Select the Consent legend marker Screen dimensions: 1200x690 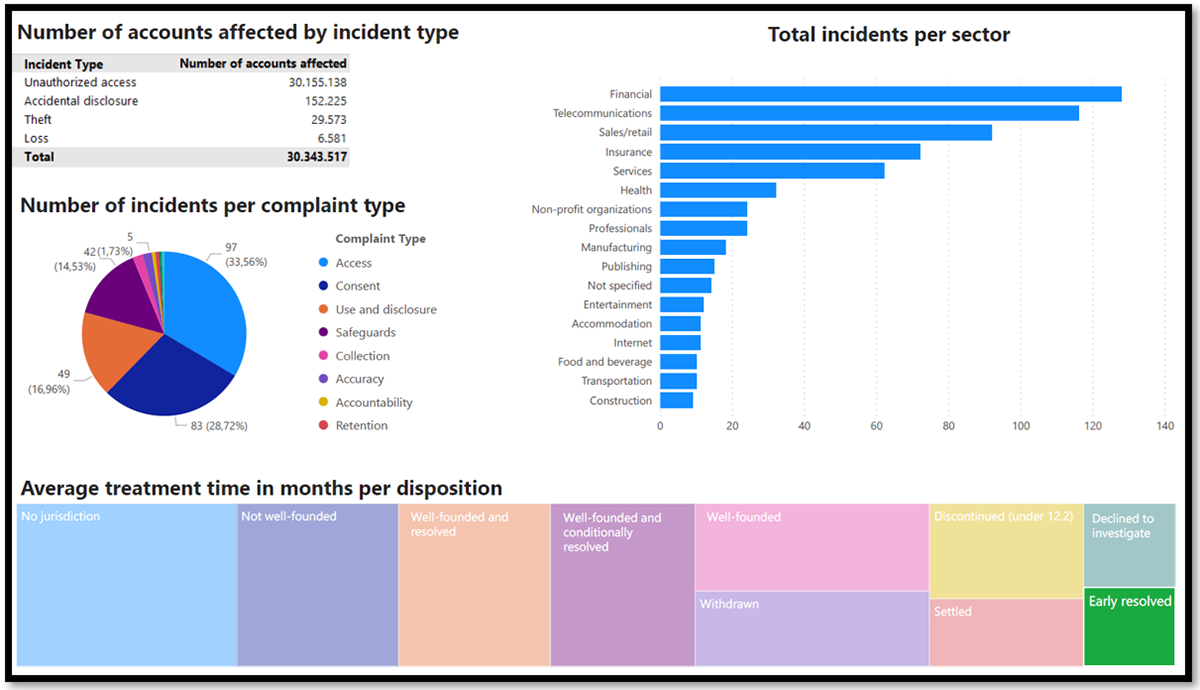click(322, 286)
